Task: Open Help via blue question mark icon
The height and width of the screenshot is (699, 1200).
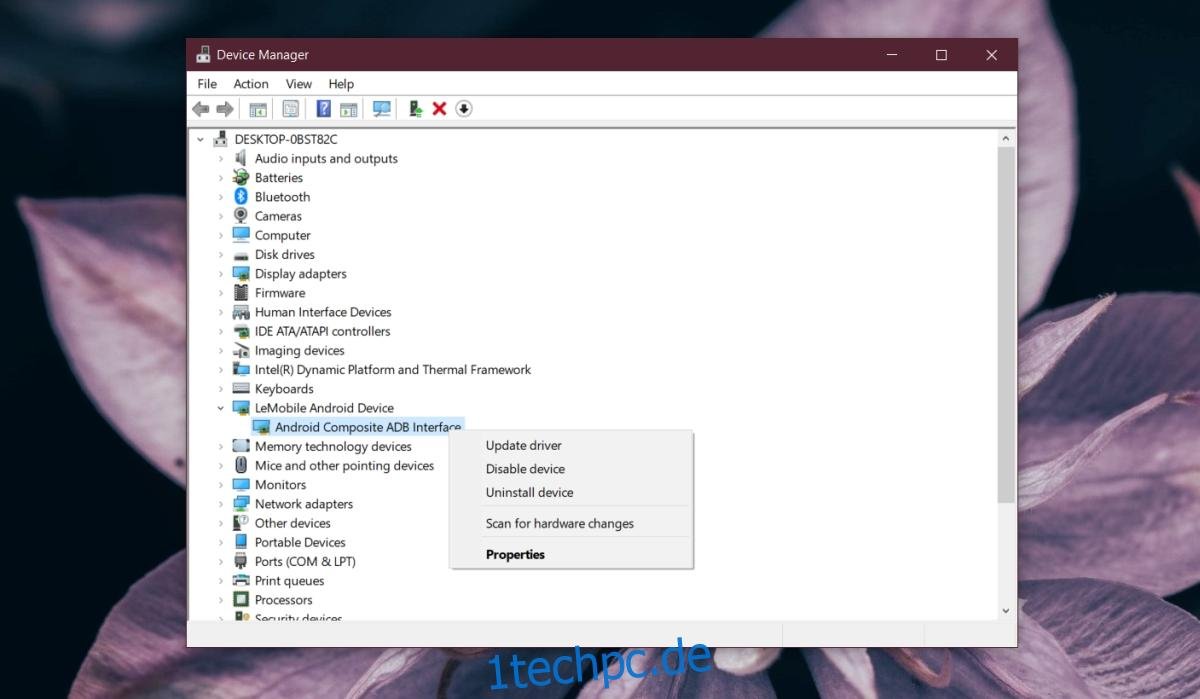Action: (x=323, y=109)
